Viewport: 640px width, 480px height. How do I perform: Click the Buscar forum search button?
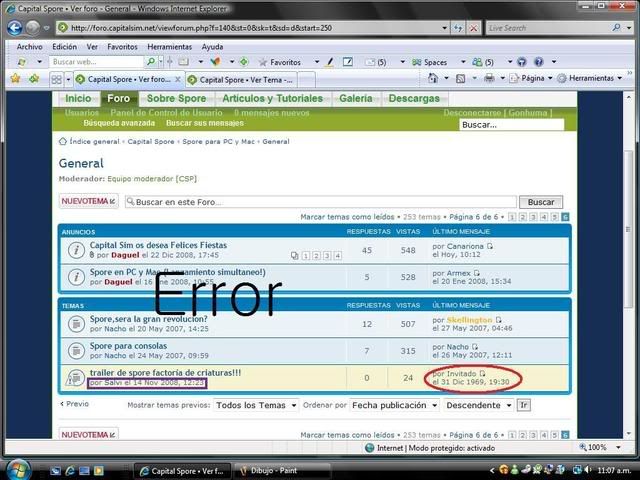(540, 202)
